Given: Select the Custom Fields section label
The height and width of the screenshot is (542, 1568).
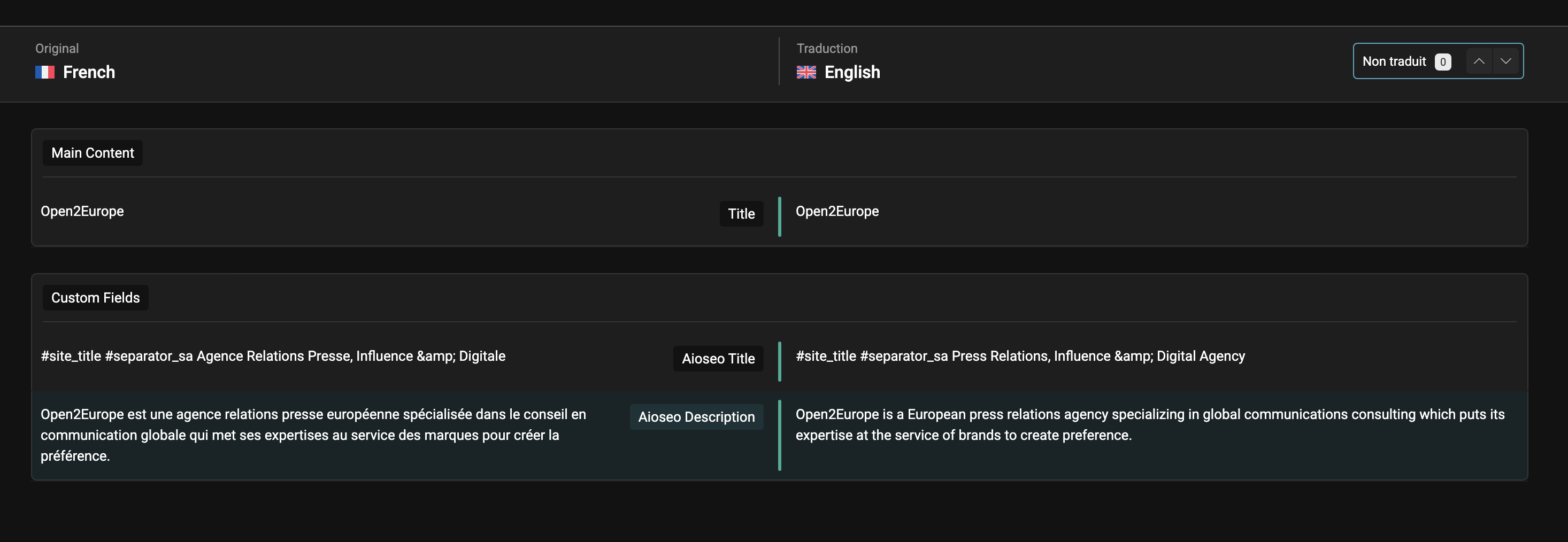Looking at the screenshot, I should (x=96, y=298).
